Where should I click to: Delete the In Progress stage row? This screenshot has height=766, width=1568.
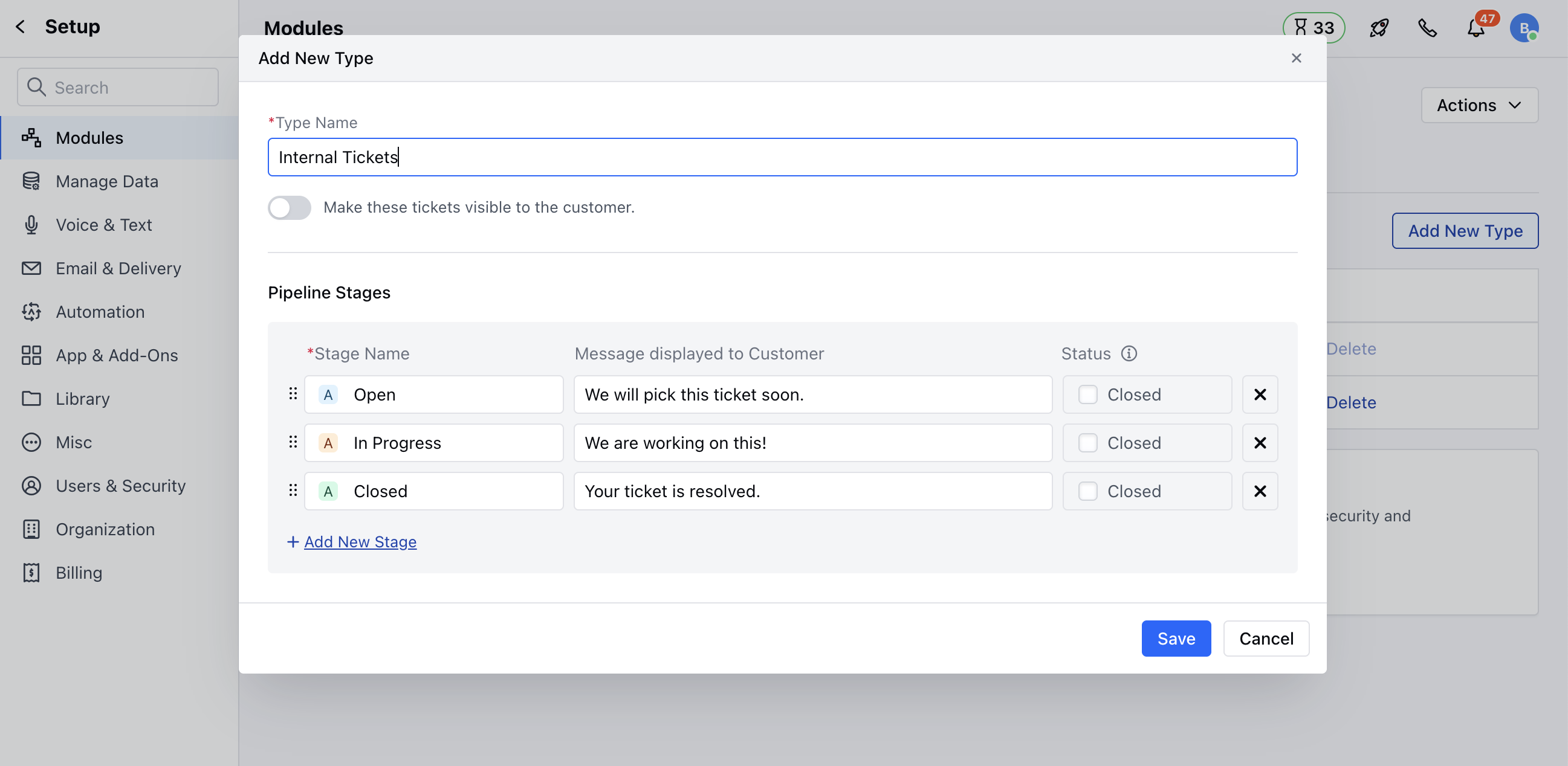(1259, 443)
